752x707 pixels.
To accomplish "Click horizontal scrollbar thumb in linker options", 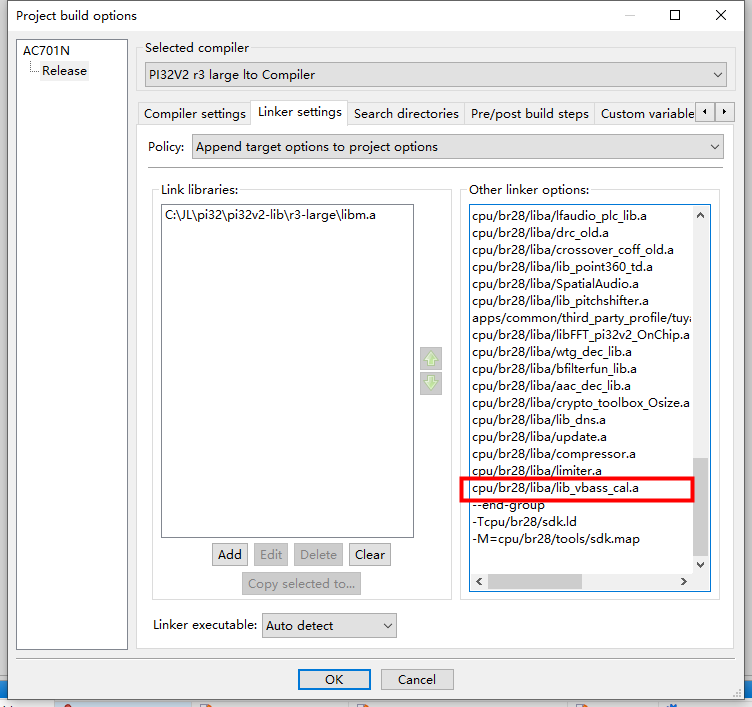I will click(535, 581).
